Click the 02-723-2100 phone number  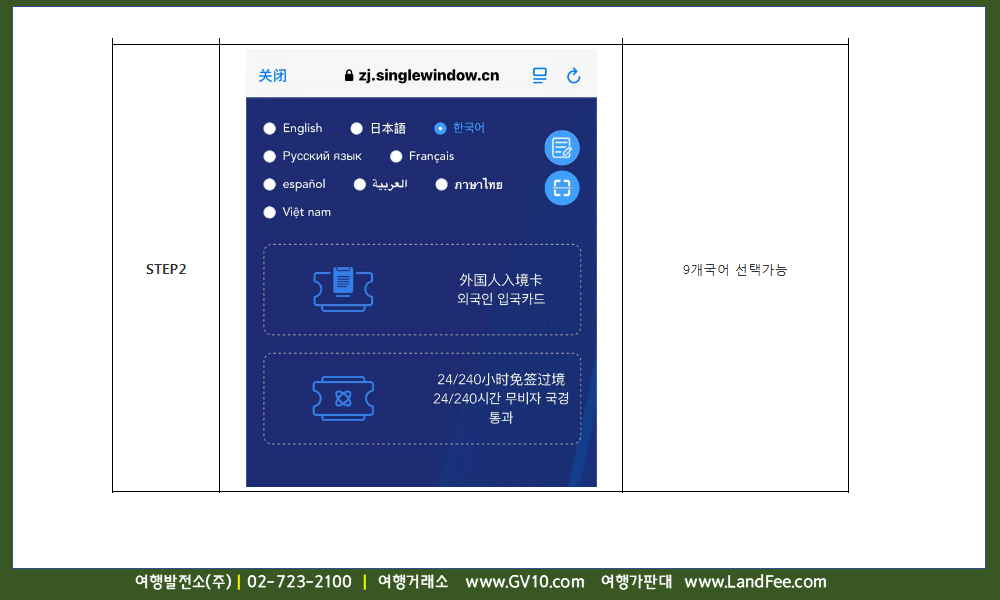[x=299, y=582]
